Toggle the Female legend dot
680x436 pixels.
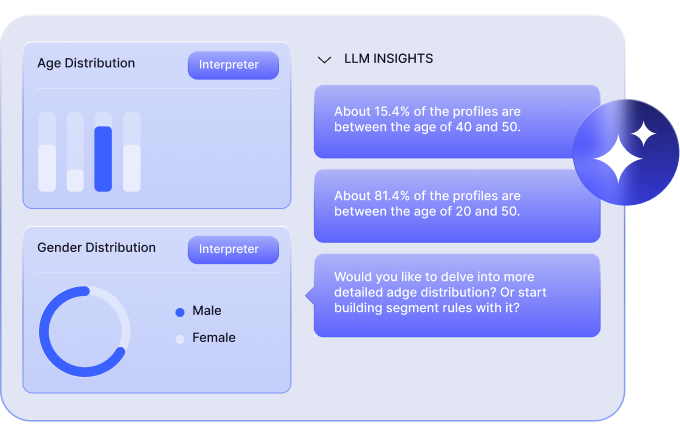(180, 339)
